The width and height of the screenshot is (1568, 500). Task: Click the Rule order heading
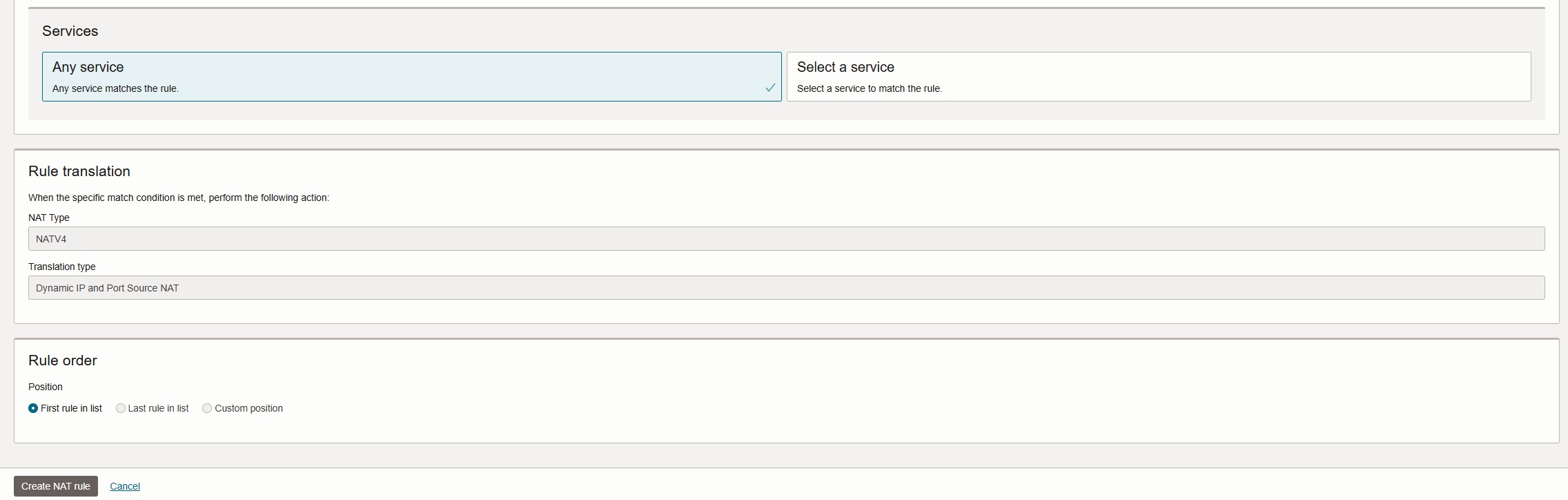[63, 360]
